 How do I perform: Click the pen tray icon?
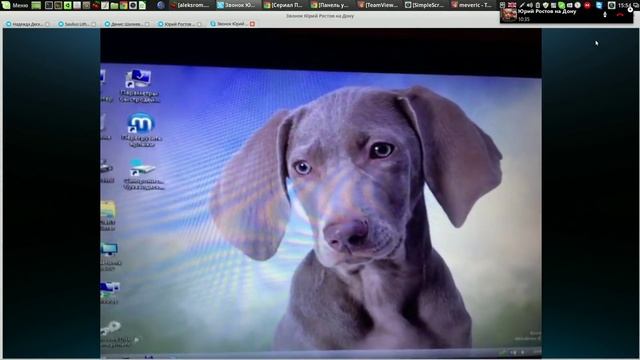click(x=522, y=5)
